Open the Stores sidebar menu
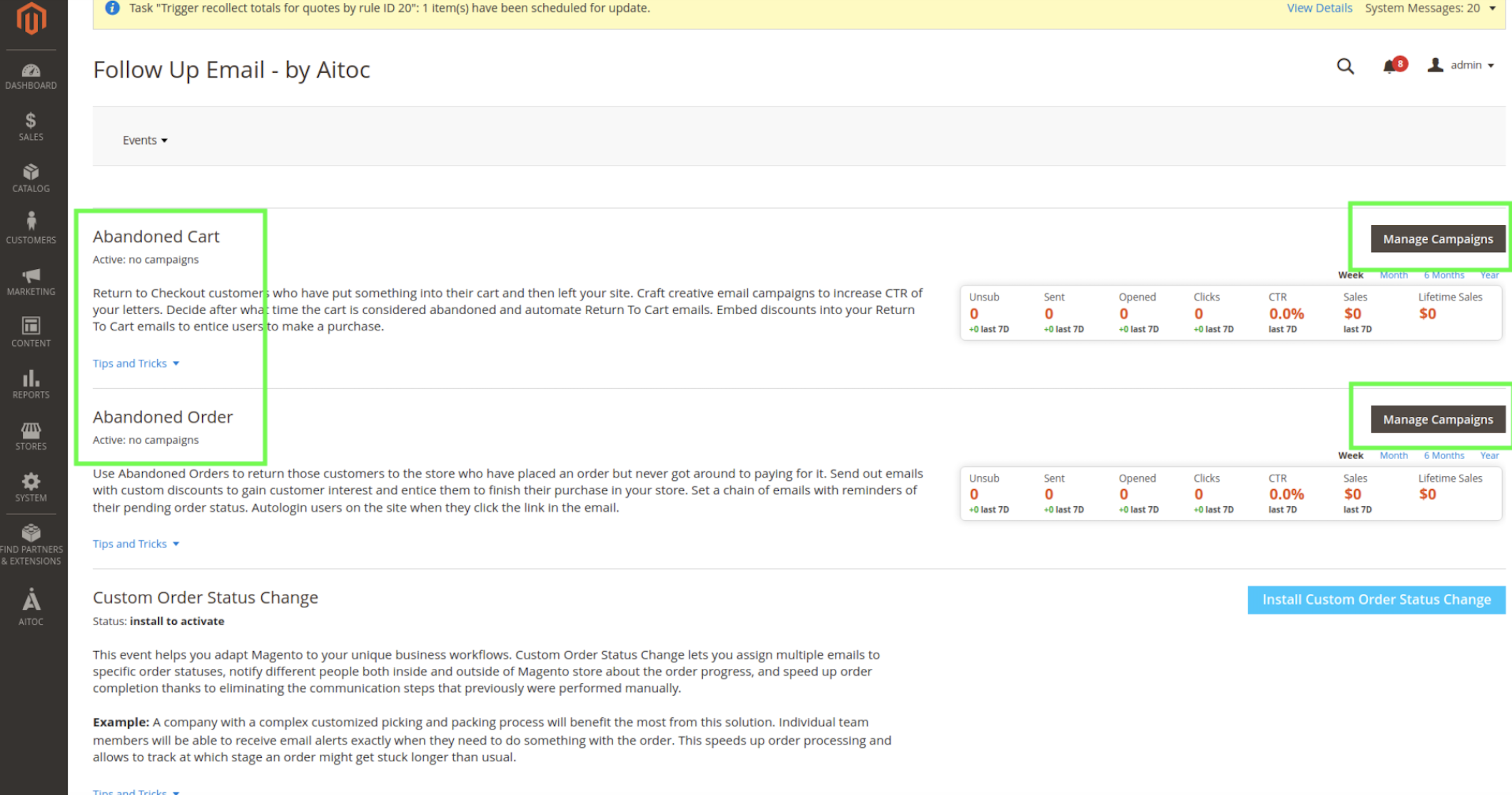Screen dimensions: 1512x795 pos(31,436)
